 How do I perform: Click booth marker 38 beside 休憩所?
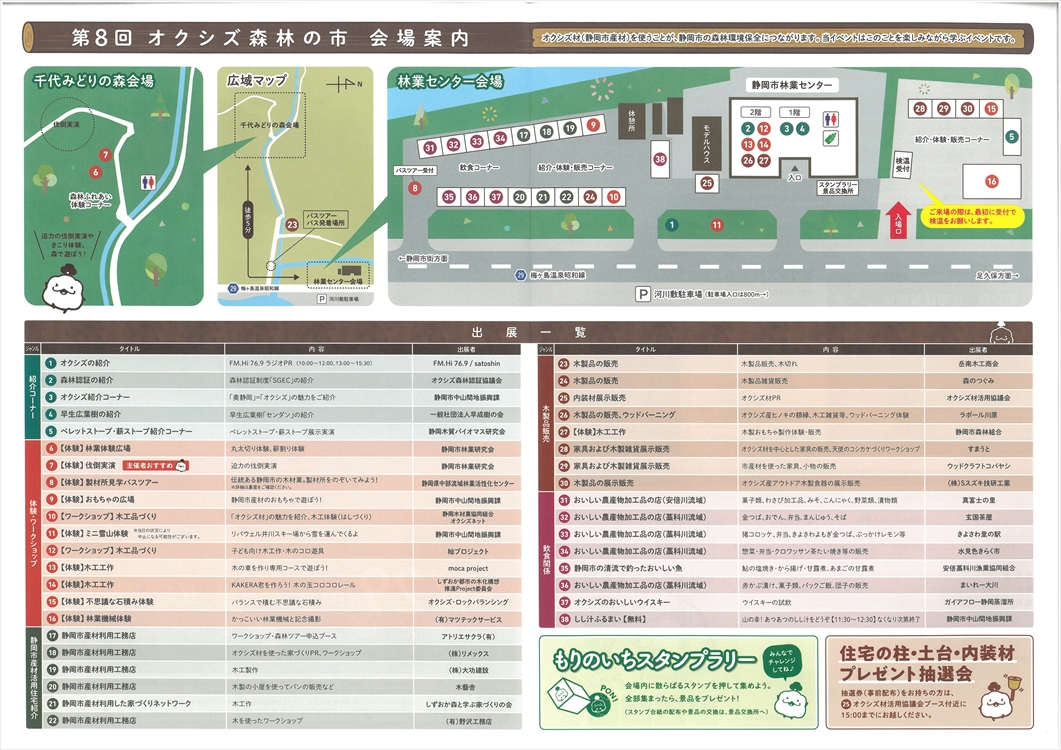tap(660, 159)
